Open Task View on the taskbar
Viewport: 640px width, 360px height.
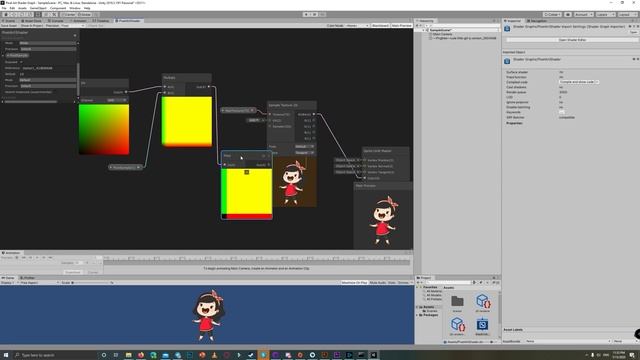(116, 355)
